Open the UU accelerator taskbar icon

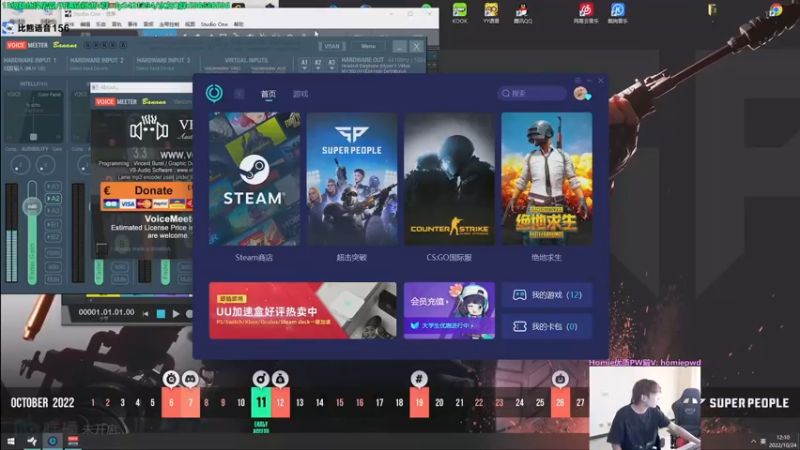coord(52,441)
